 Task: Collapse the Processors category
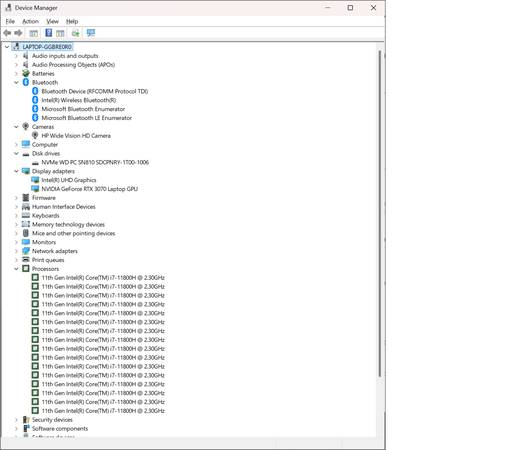(16, 269)
